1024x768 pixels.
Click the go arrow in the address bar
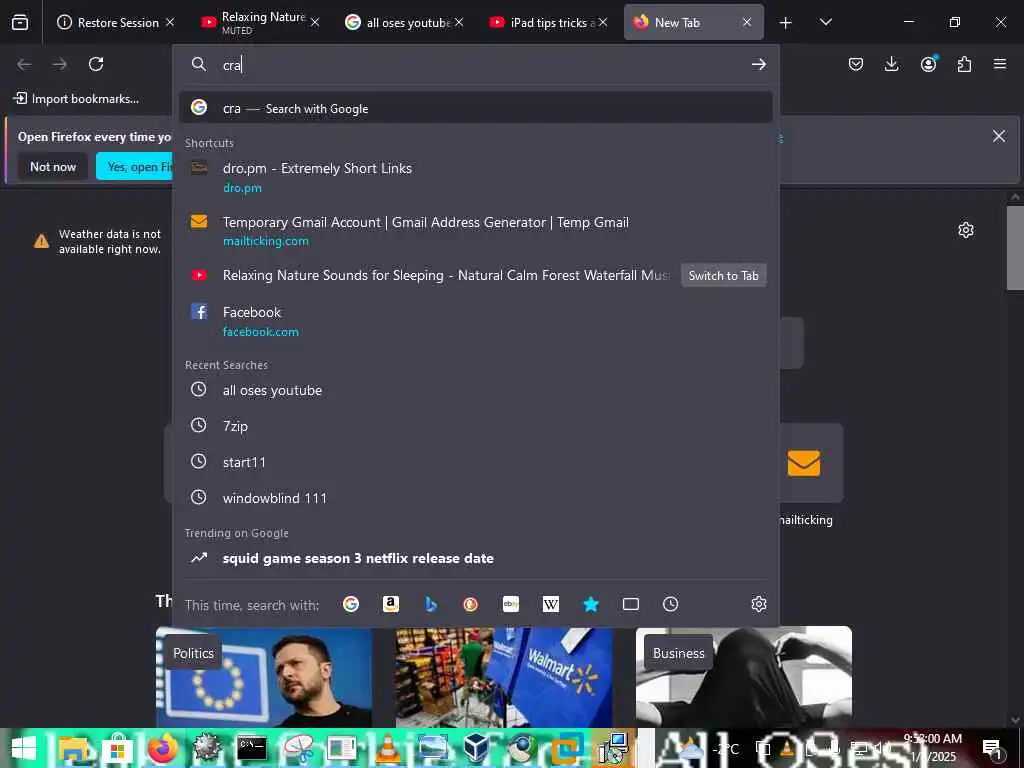click(x=758, y=64)
